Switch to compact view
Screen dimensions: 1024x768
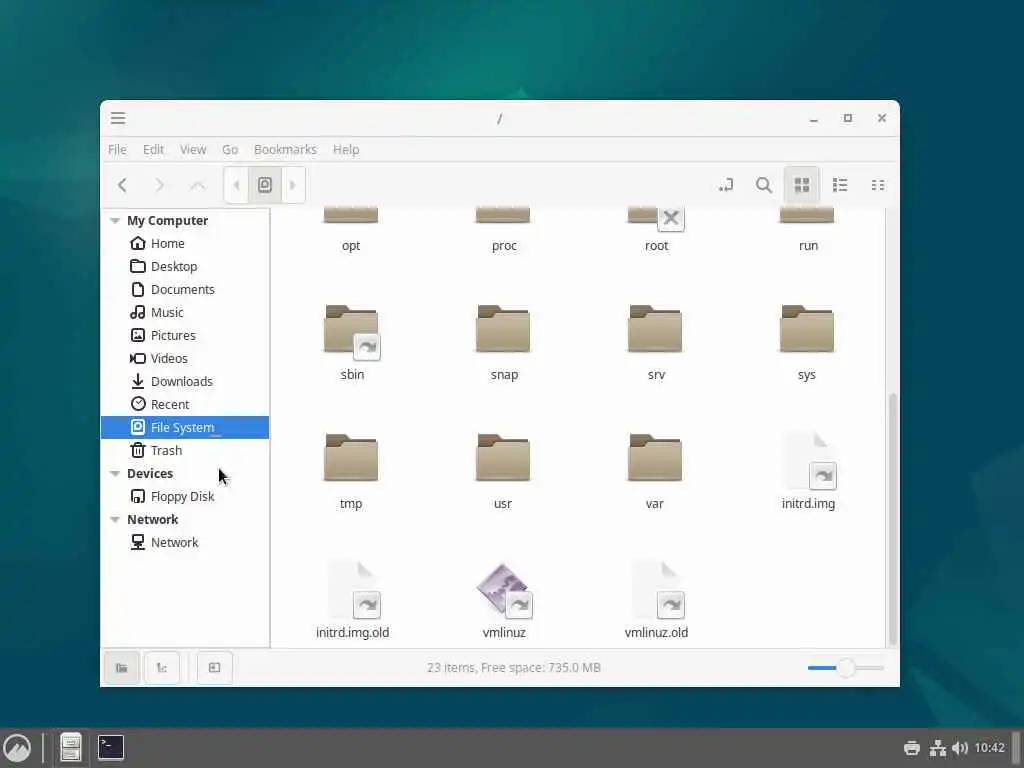tap(878, 185)
